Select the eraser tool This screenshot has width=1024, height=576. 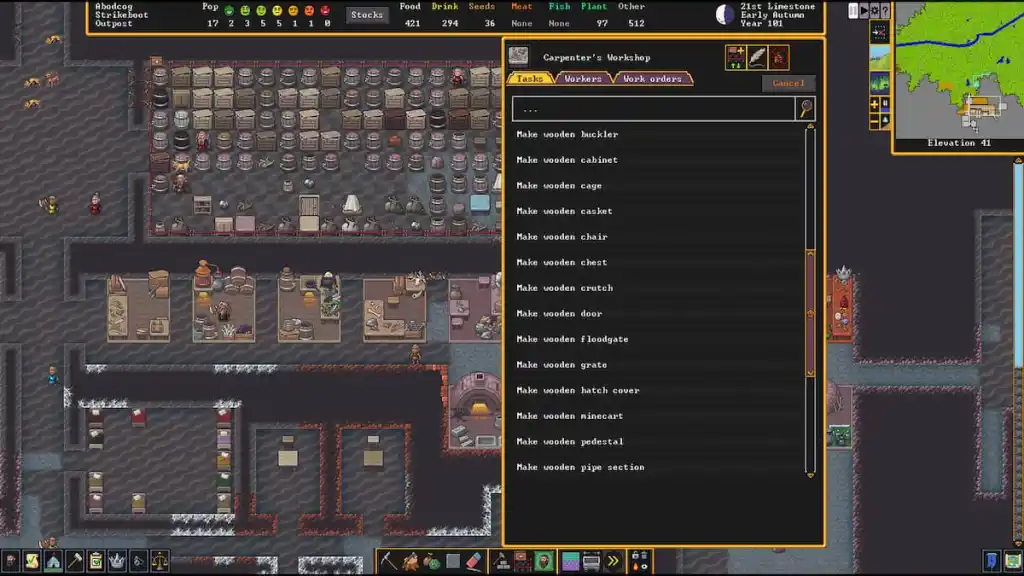[474, 561]
